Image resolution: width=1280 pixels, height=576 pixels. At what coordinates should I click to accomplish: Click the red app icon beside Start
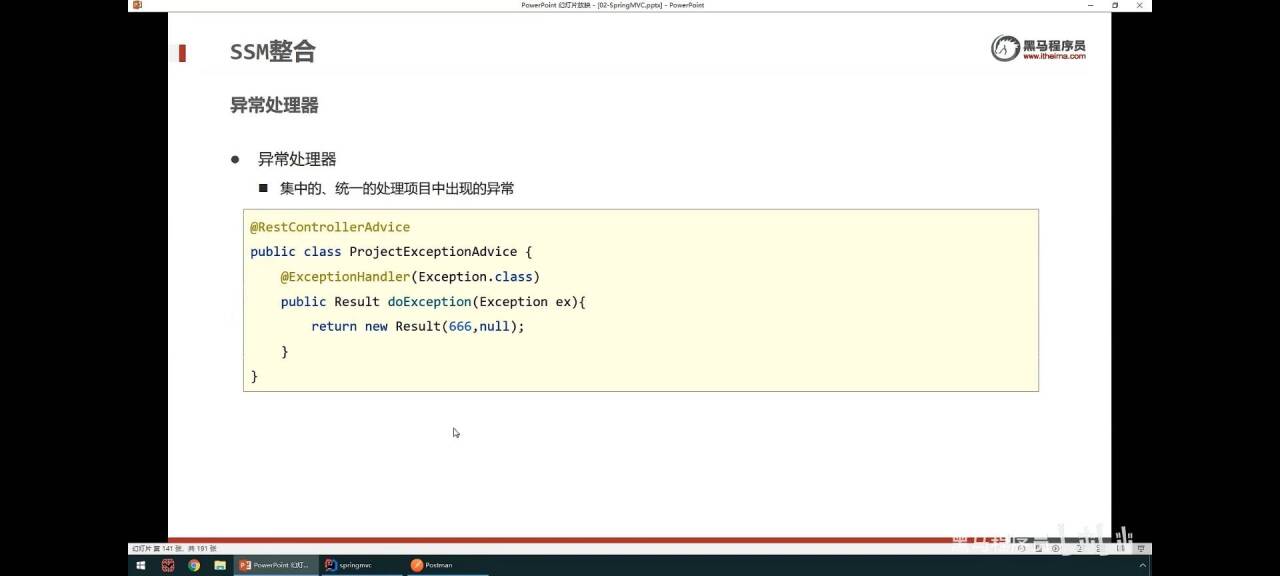click(168, 565)
